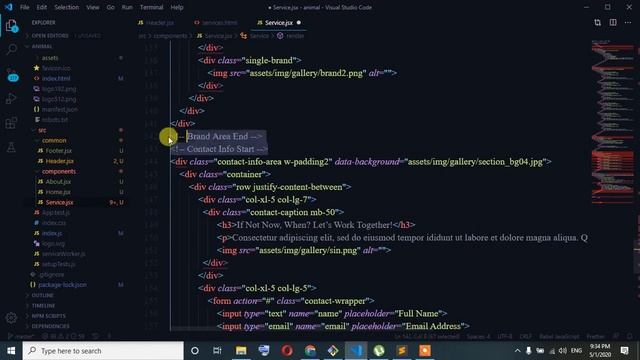The image size is (640, 360).
Task: Collapse the components folder
Action: point(58,171)
